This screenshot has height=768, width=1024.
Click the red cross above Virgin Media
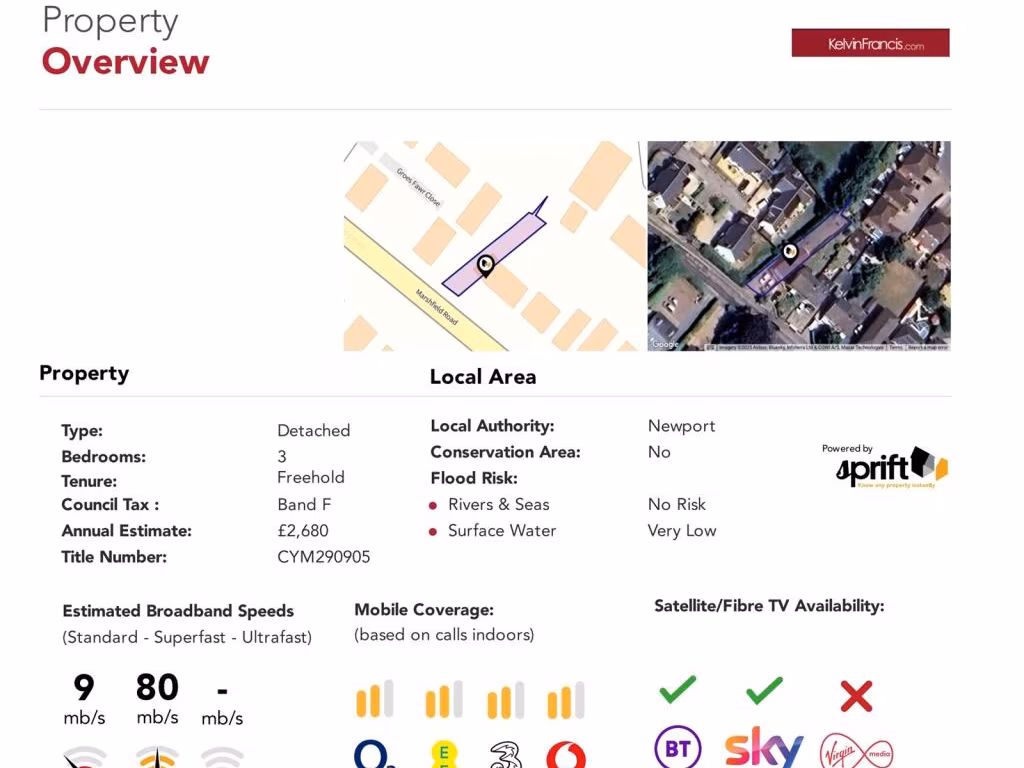856,696
